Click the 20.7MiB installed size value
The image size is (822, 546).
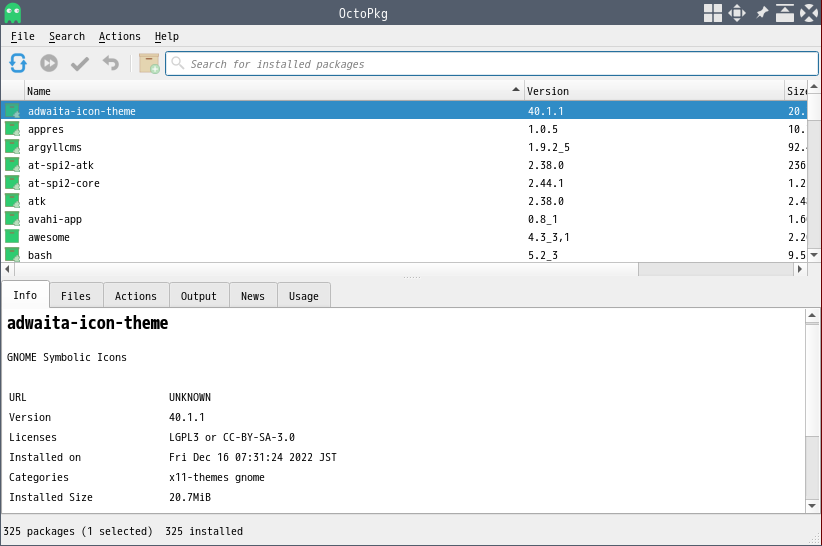pyautogui.click(x=190, y=497)
